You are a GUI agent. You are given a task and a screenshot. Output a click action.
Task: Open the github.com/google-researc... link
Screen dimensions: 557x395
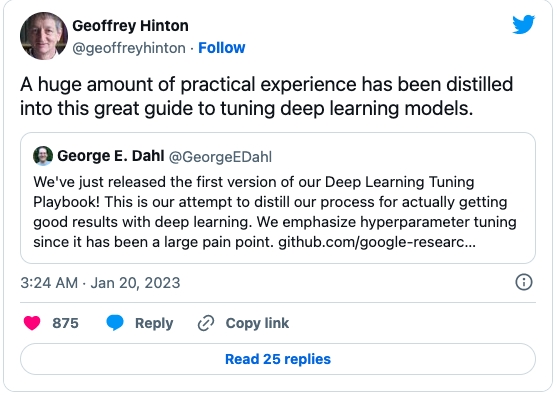point(377,242)
